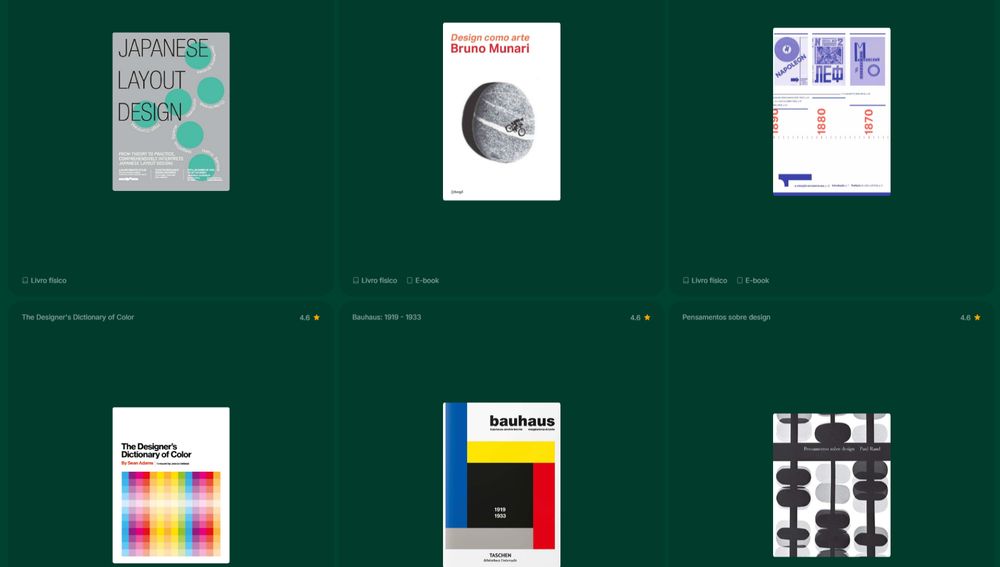Click star rating icon on Designer's Dictionary card

pyautogui.click(x=316, y=317)
